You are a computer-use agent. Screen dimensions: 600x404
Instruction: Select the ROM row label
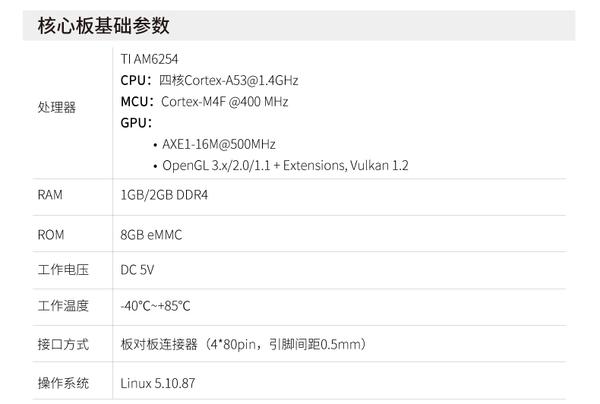pyautogui.click(x=50, y=234)
